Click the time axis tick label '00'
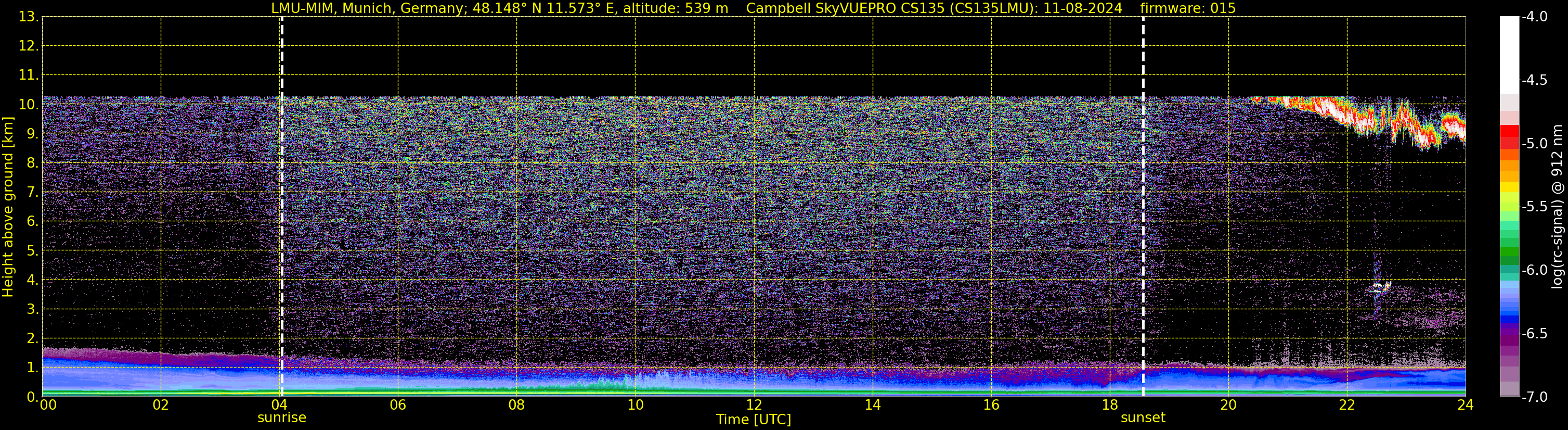Viewport: 1568px width, 430px height. point(48,405)
